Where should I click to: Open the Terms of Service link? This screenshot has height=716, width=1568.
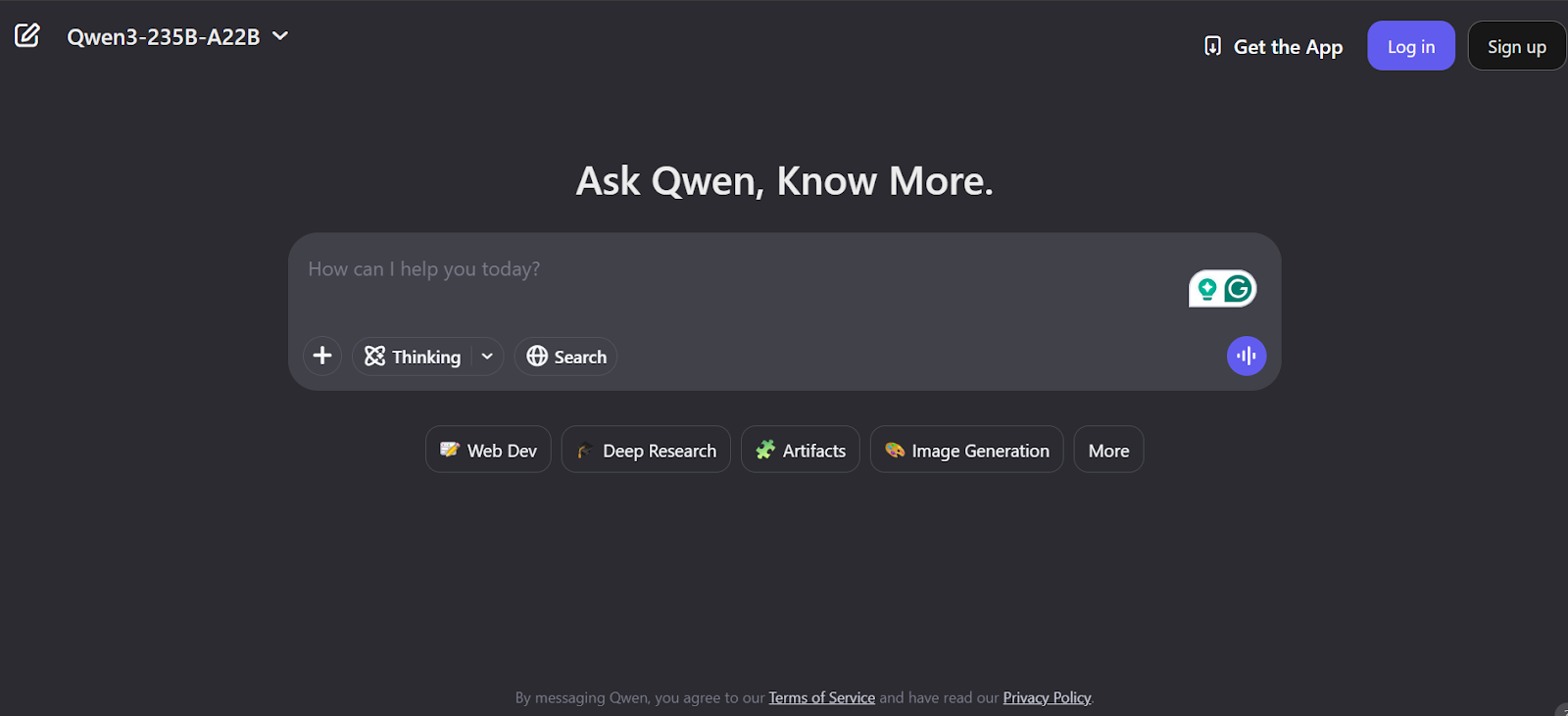pyautogui.click(x=821, y=697)
